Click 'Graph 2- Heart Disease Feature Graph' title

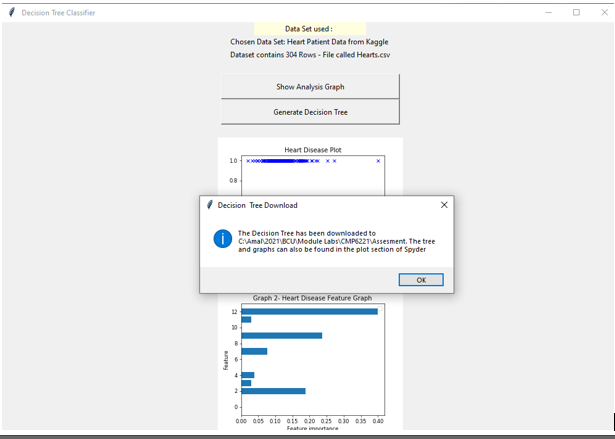coord(312,298)
